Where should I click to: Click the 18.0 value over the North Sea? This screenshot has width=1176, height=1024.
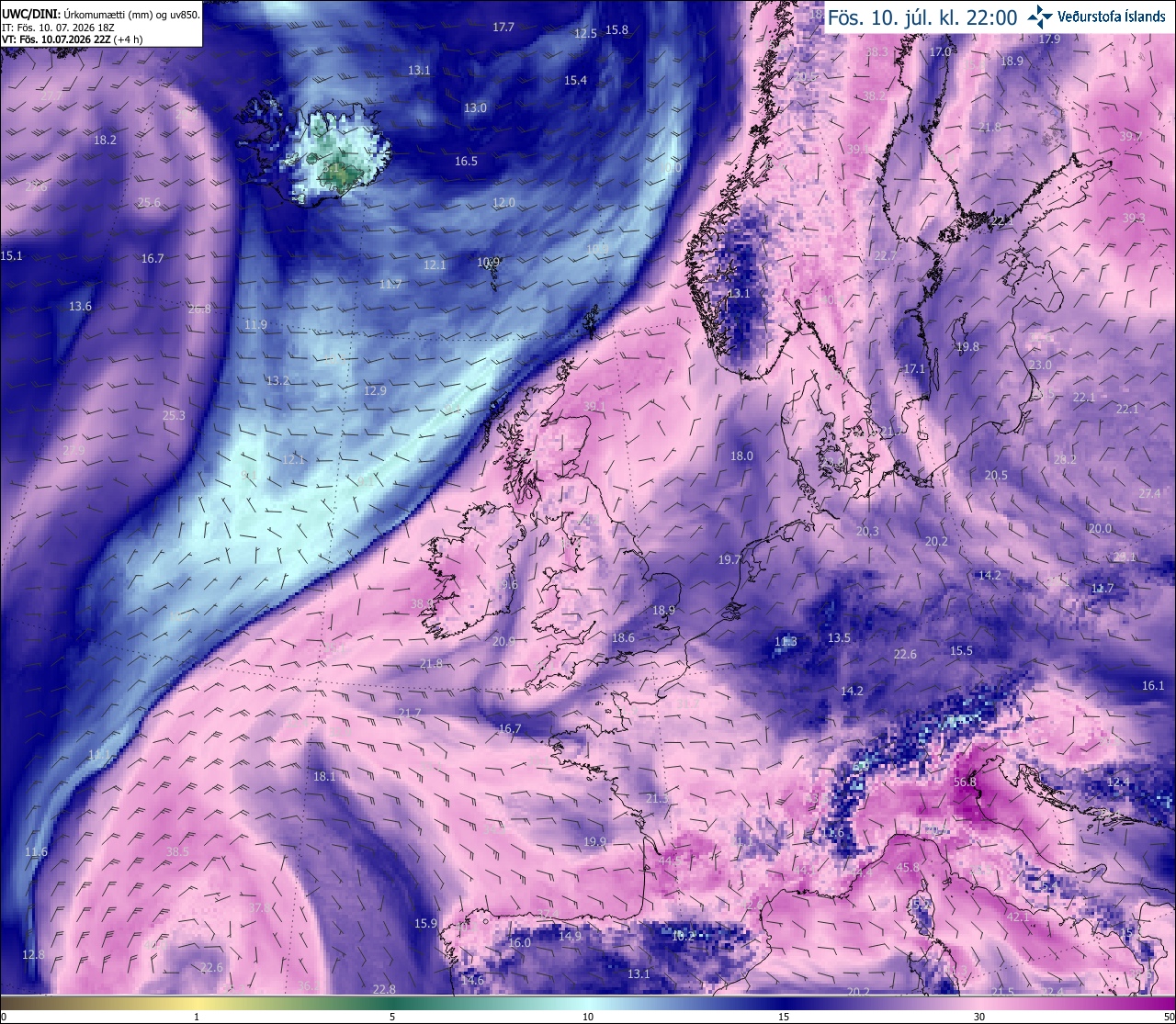(741, 456)
